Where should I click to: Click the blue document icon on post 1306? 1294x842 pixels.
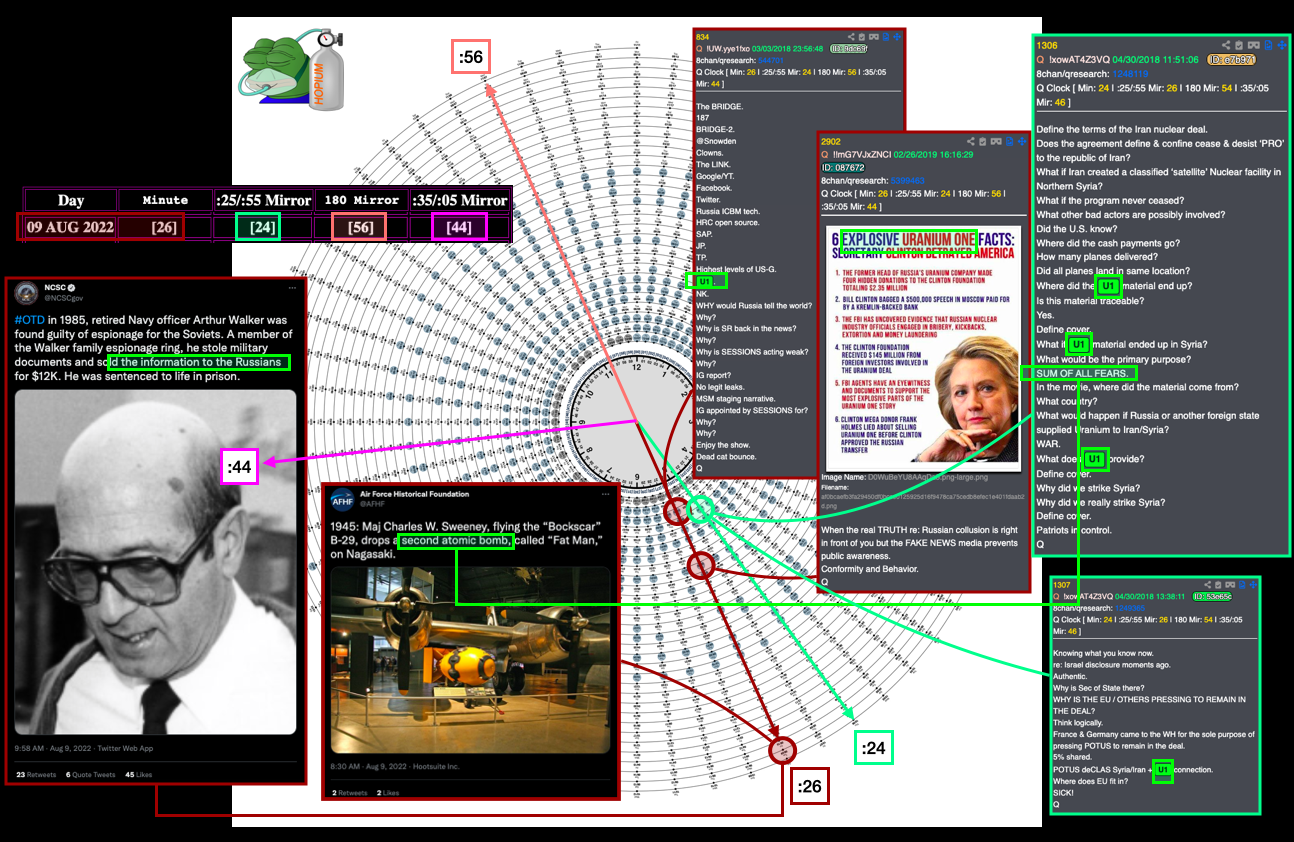pyautogui.click(x=1268, y=45)
